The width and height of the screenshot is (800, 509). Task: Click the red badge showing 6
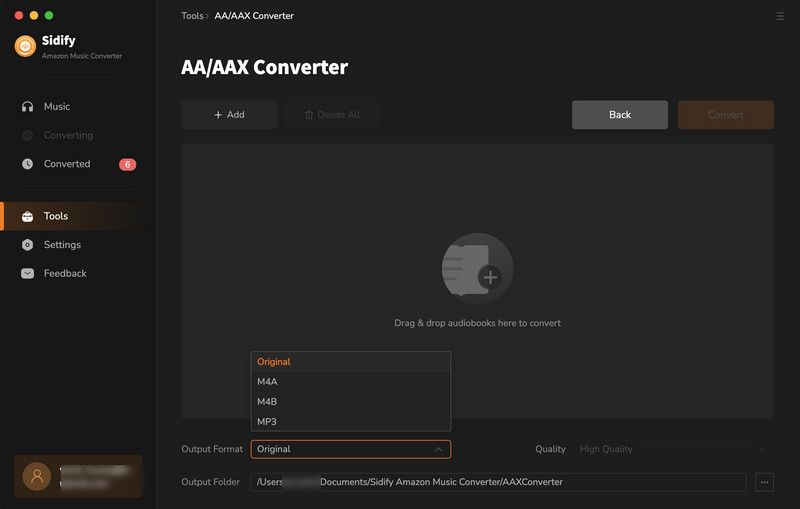pos(128,164)
